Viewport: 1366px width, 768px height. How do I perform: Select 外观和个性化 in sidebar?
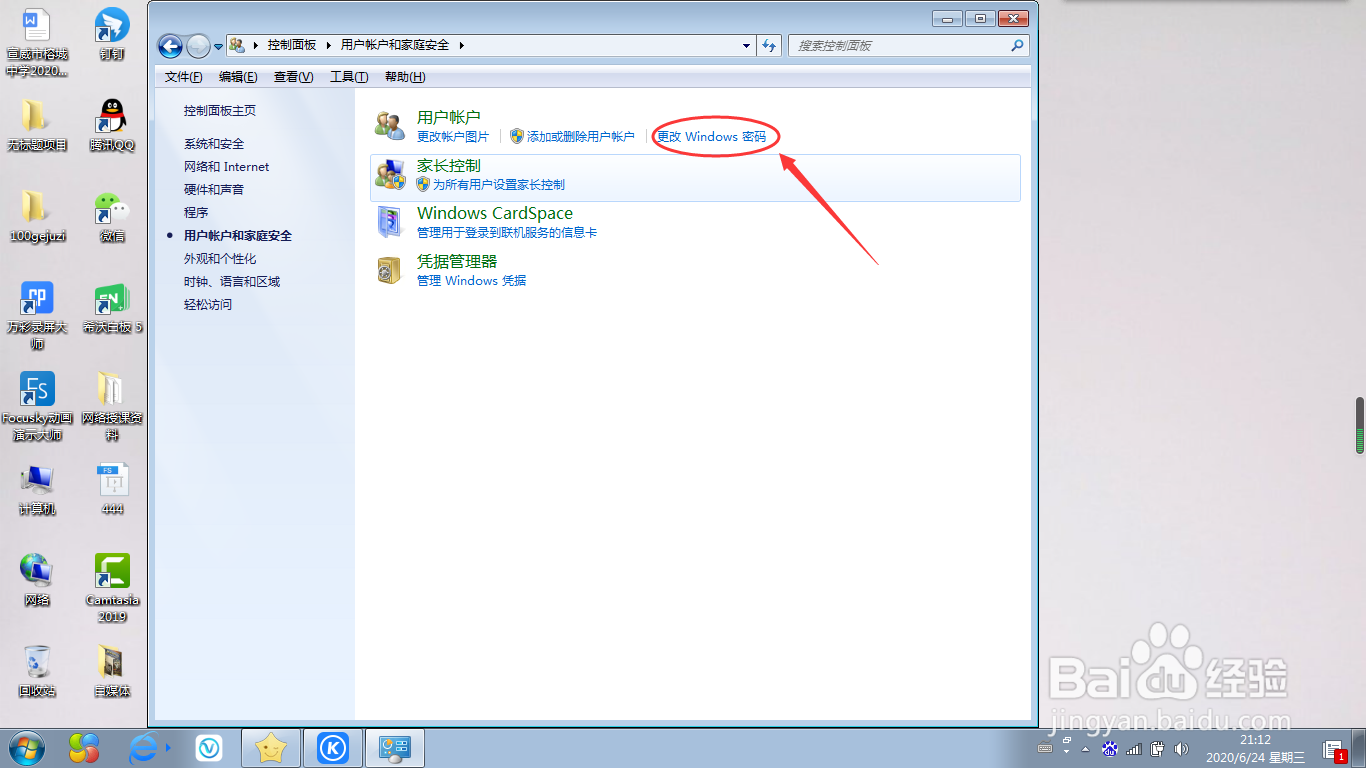tap(220, 259)
